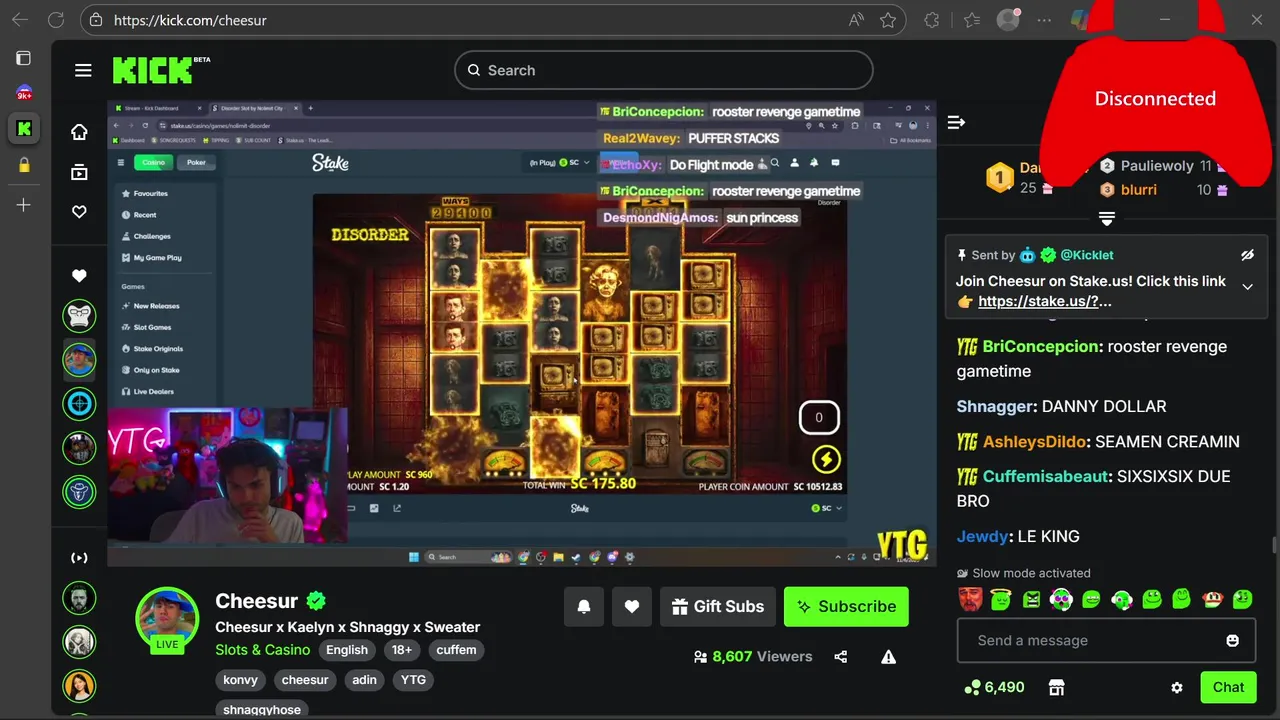Screen dimensions: 1280x720
Task: Click Pauliewoly in gift leaderboard
Action: click(x=1157, y=166)
